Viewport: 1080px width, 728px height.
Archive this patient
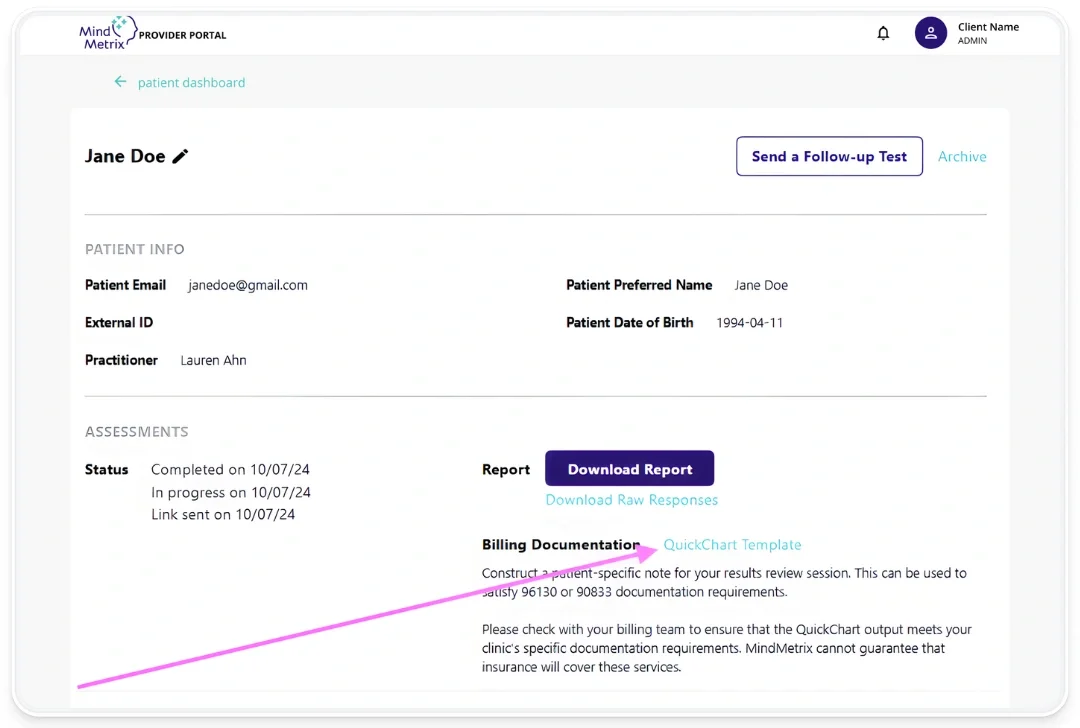point(962,157)
